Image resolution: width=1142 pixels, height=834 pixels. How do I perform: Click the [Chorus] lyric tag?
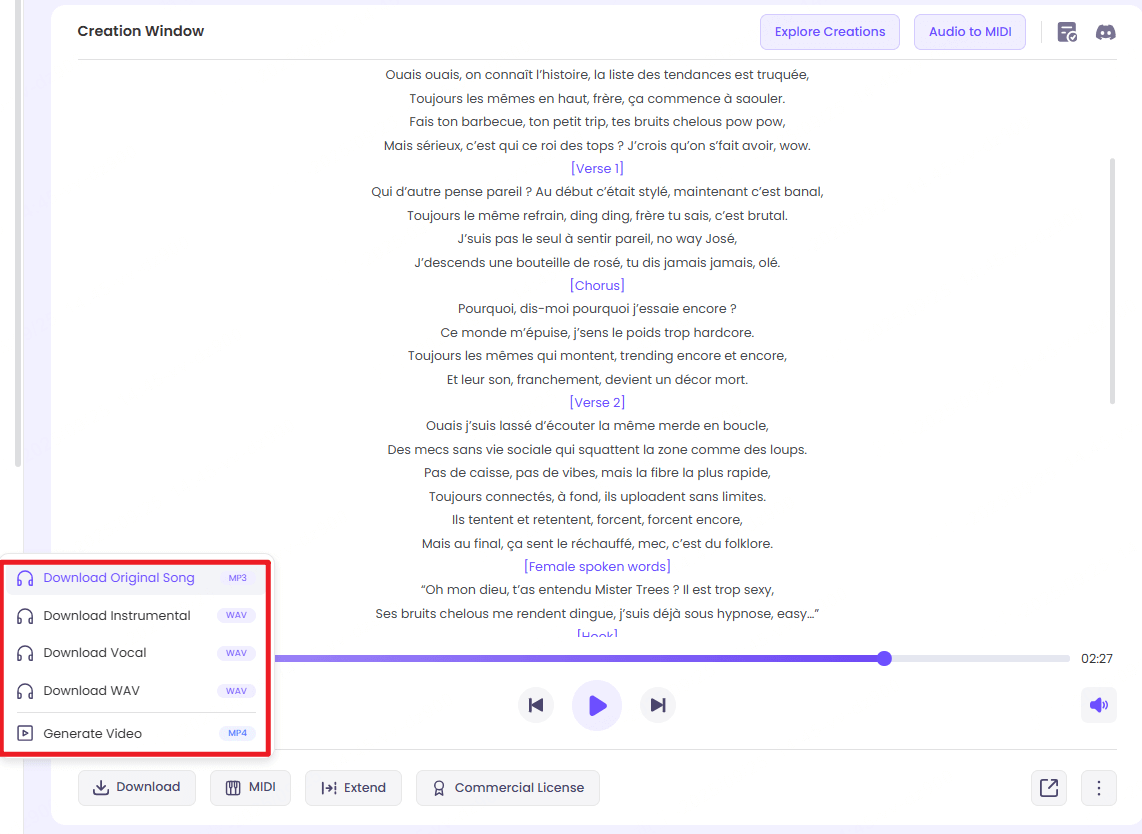coord(597,286)
